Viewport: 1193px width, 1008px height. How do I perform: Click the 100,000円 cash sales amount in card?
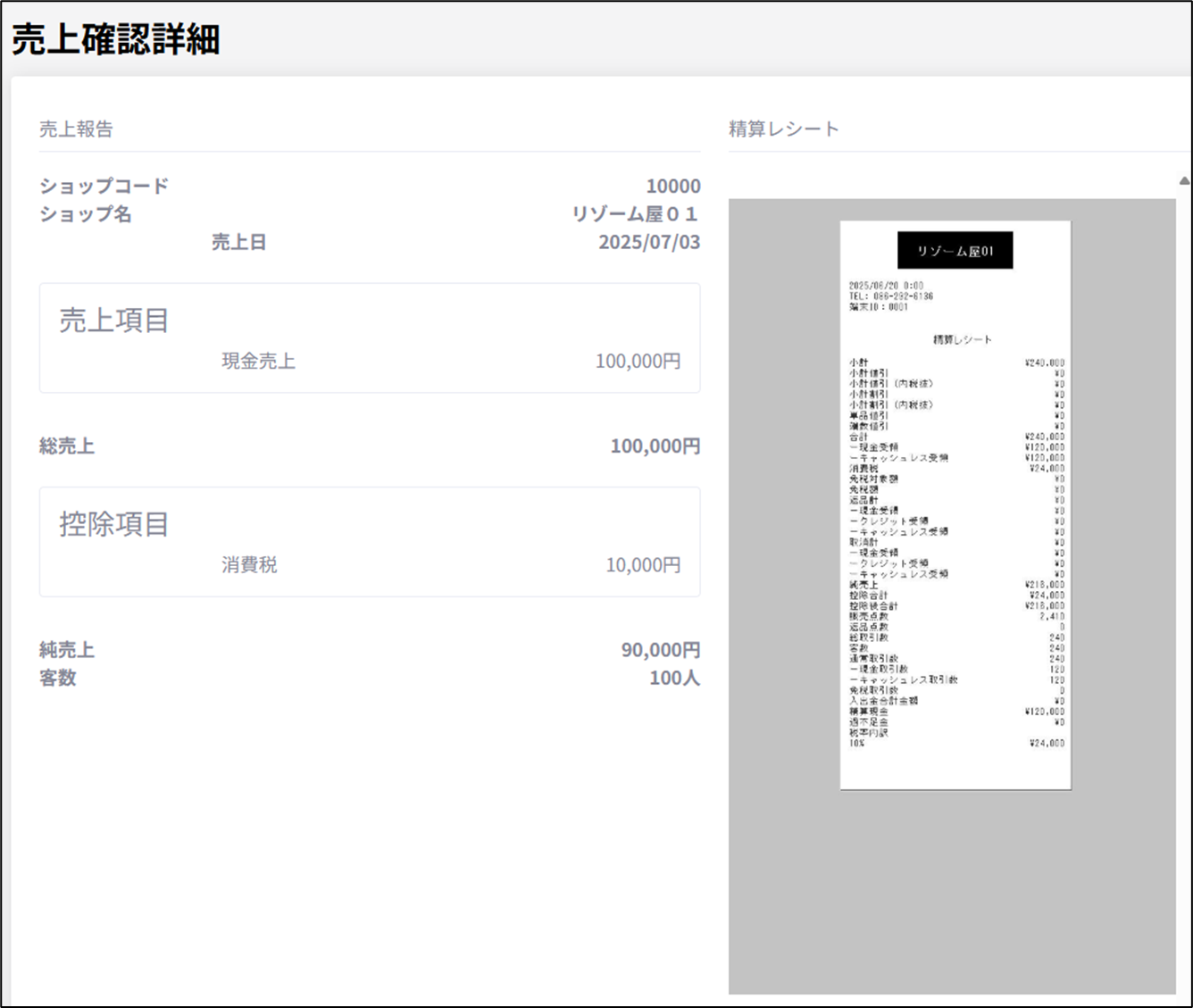pyautogui.click(x=638, y=362)
